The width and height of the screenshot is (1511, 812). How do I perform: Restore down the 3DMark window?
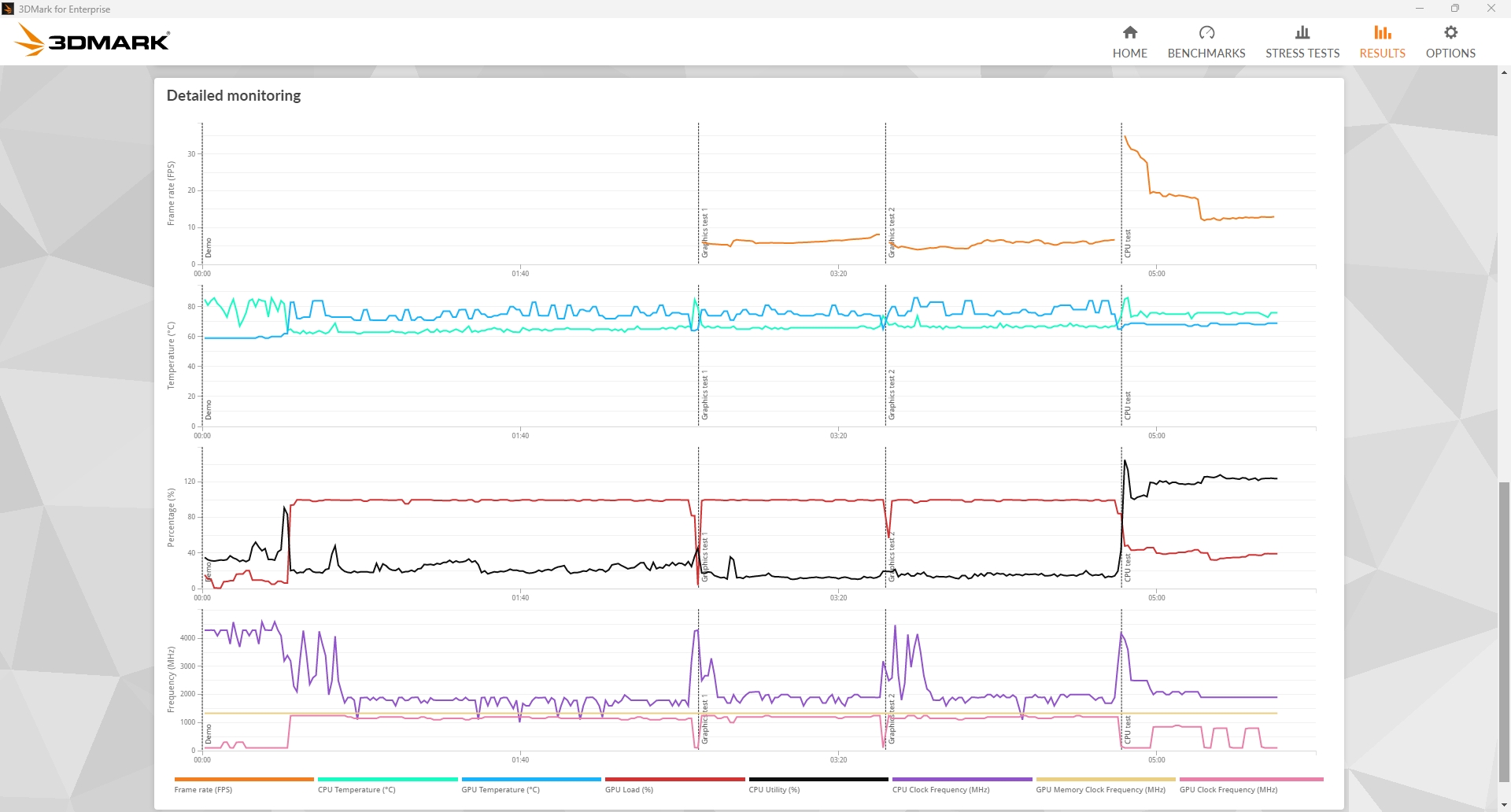[x=1455, y=9]
